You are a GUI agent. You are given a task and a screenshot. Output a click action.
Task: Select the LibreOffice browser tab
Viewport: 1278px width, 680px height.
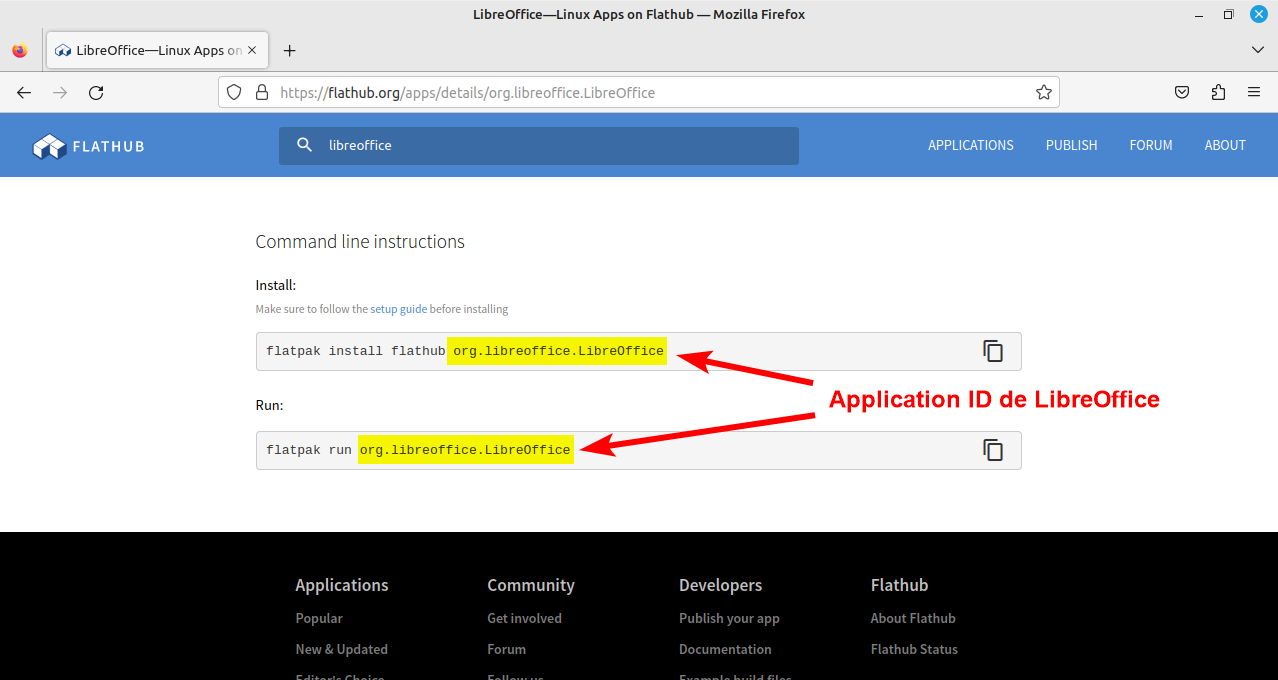click(157, 50)
